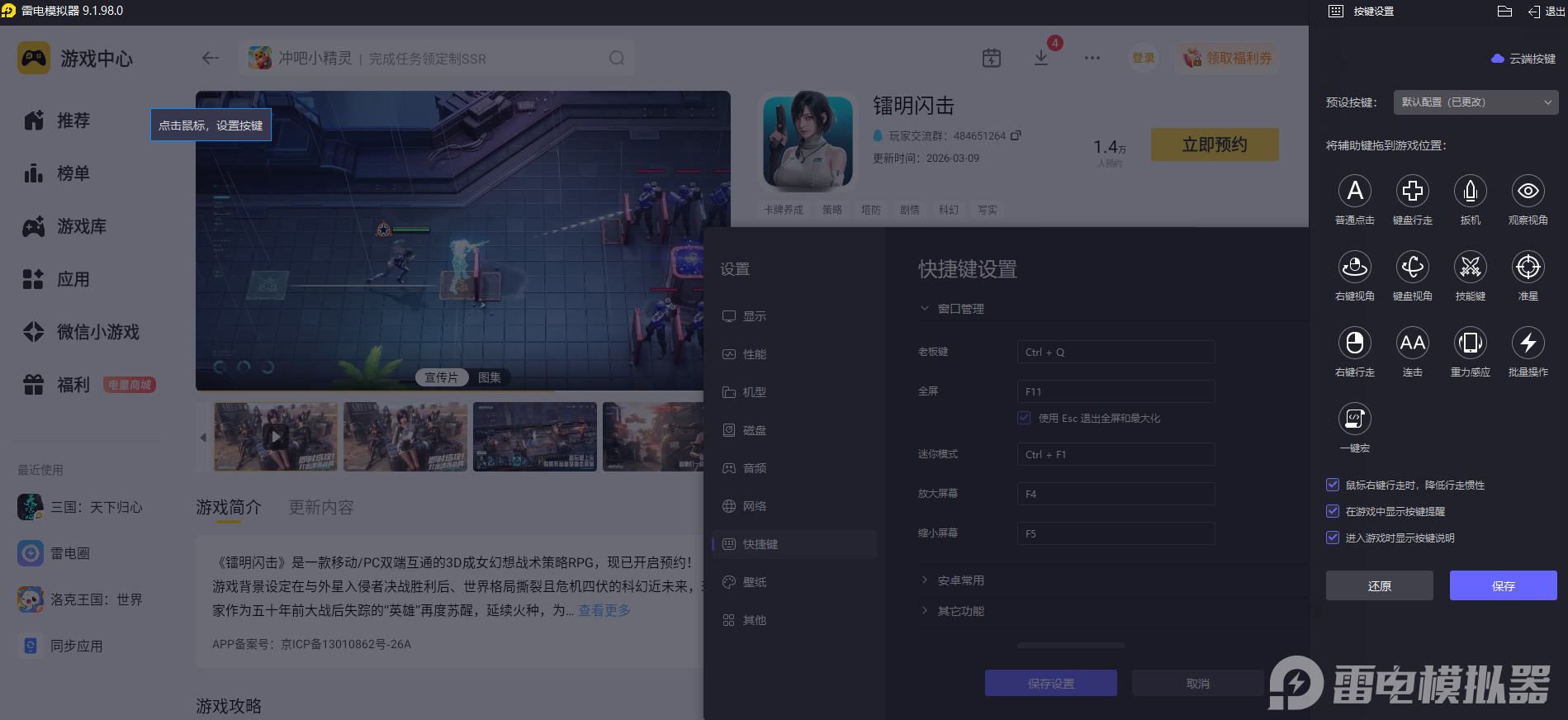The height and width of the screenshot is (720, 1568).
Task: Edit the 全屏 F11 shortcut field
Action: [1116, 391]
